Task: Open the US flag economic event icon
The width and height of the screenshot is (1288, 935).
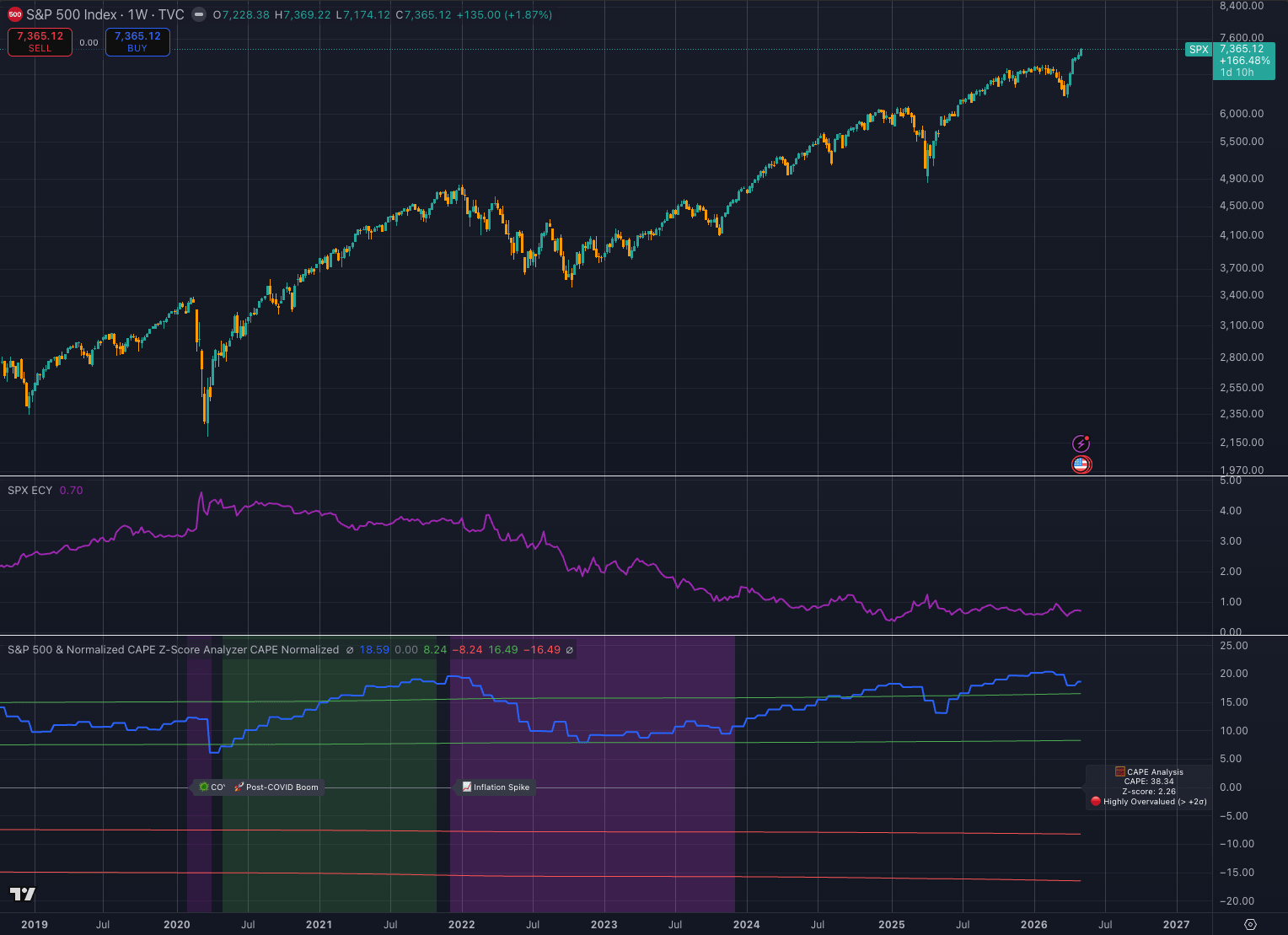Action: tap(1081, 465)
